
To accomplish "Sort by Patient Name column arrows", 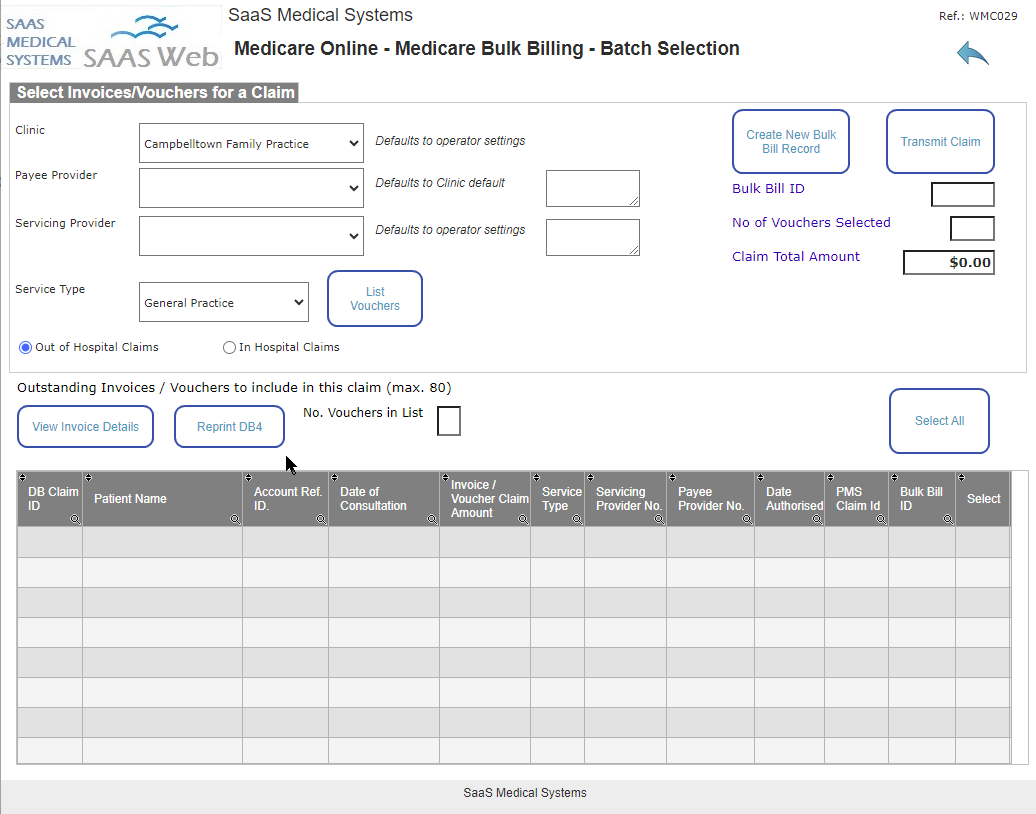I will pyautogui.click(x=89, y=477).
